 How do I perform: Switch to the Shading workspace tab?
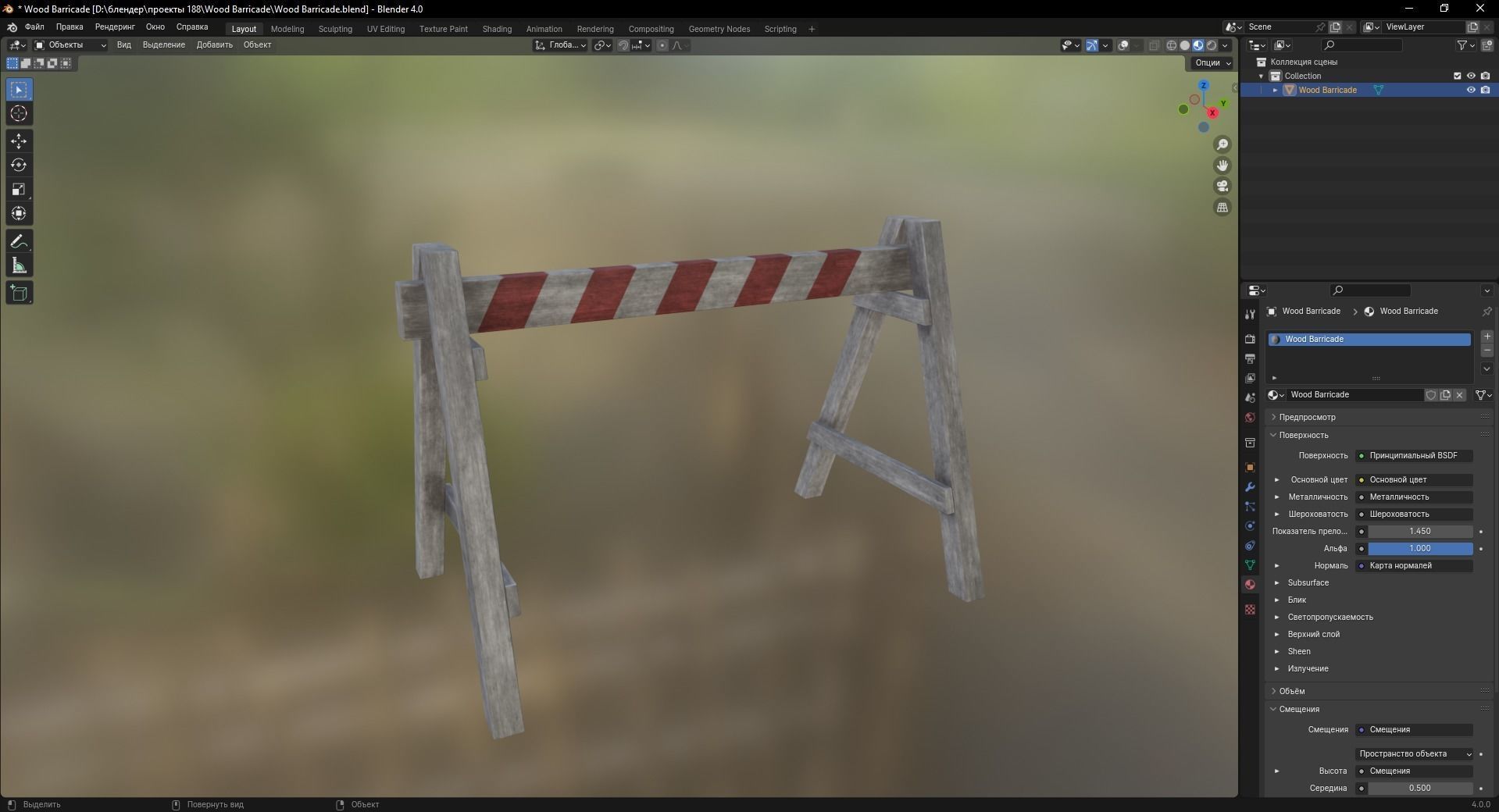(497, 29)
